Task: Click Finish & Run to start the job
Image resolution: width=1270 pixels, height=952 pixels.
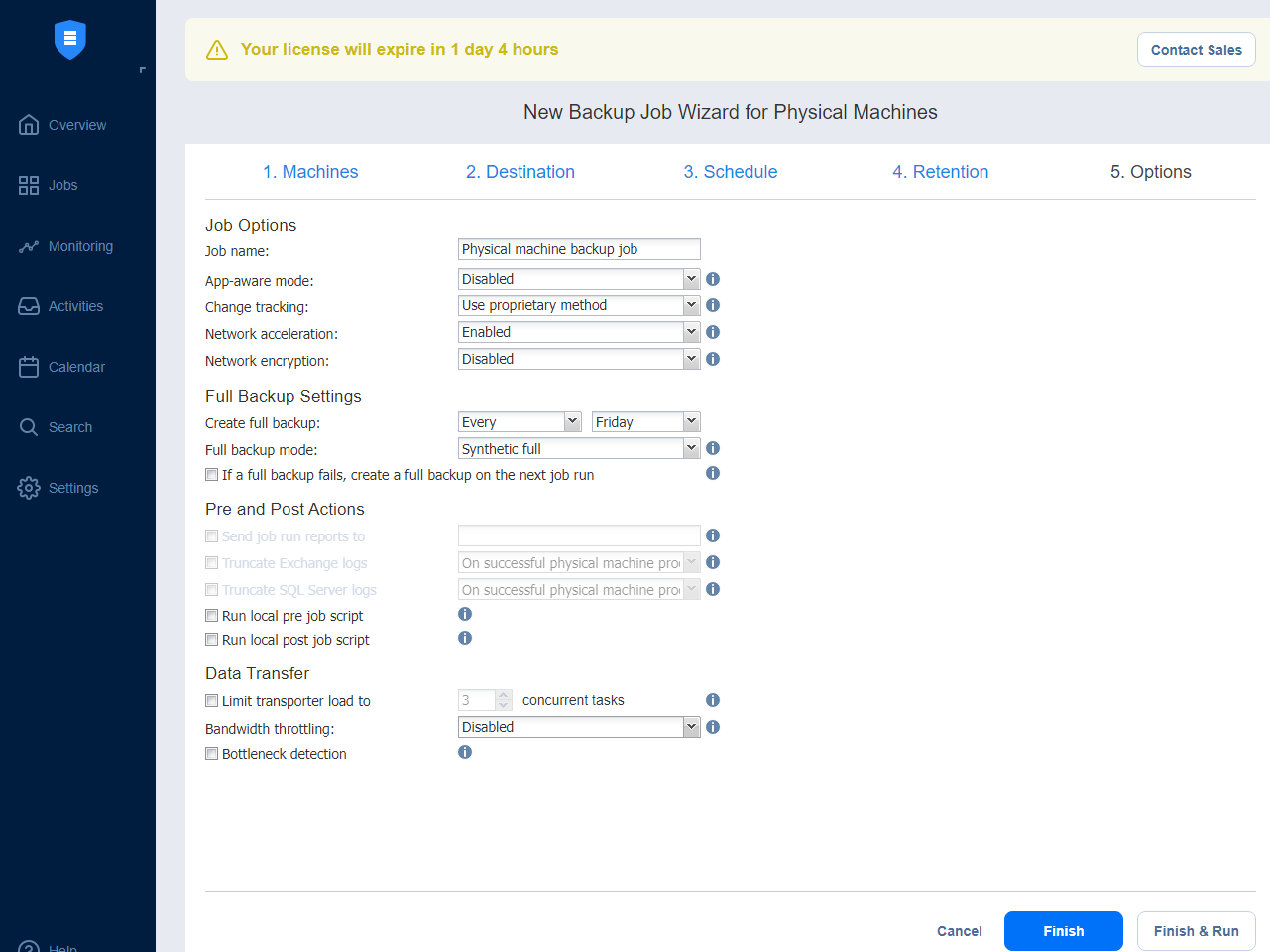Action: [x=1196, y=931]
